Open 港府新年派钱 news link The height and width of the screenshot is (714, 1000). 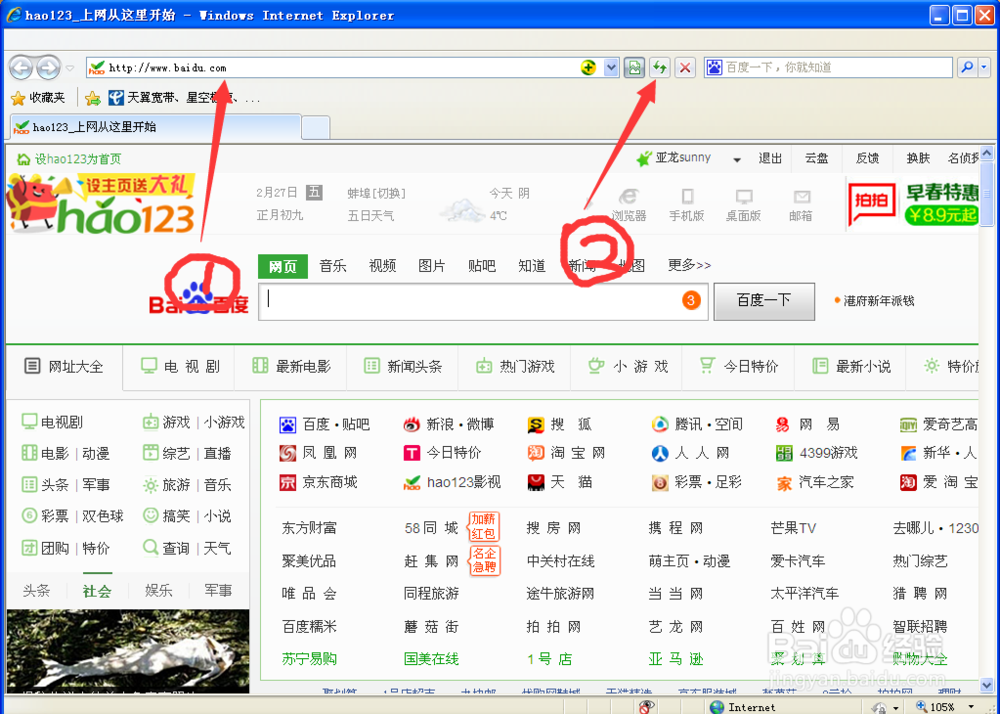point(879,301)
